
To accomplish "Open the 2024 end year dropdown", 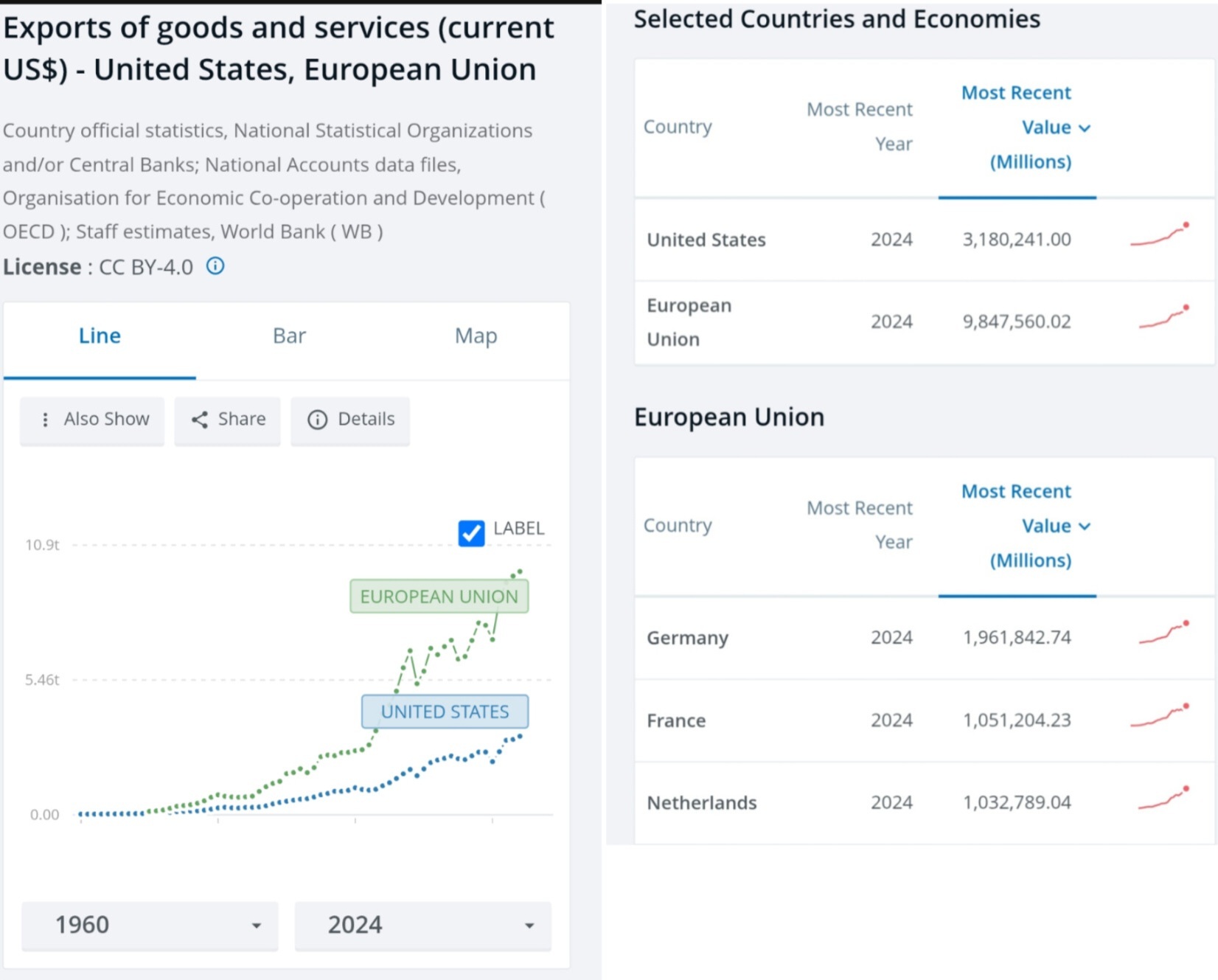I will click(x=422, y=925).
